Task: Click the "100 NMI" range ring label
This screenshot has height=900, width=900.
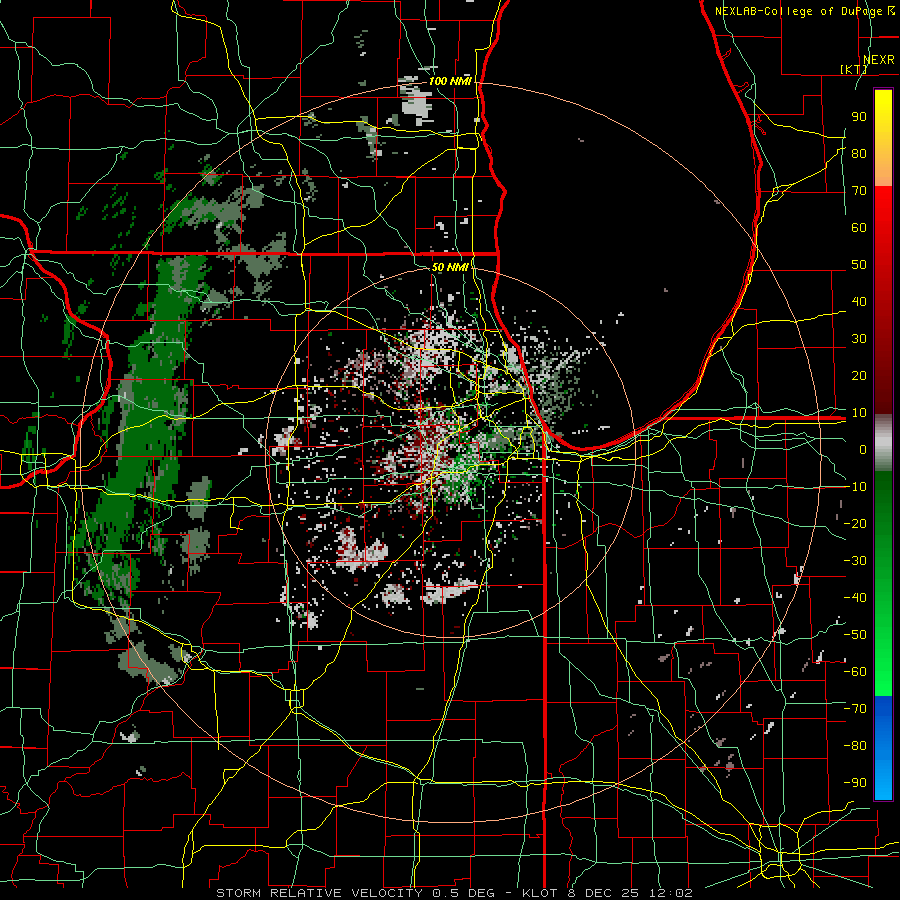Action: (x=450, y=81)
